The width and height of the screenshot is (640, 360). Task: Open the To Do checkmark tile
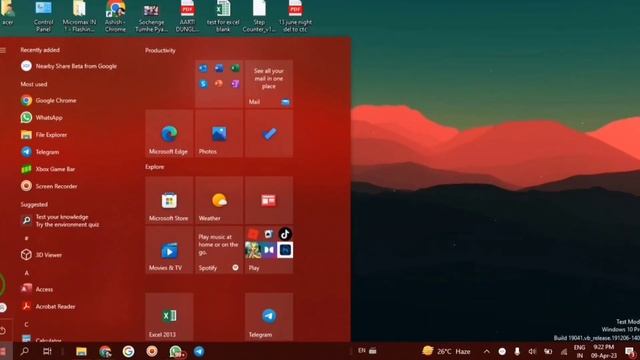pyautogui.click(x=269, y=133)
